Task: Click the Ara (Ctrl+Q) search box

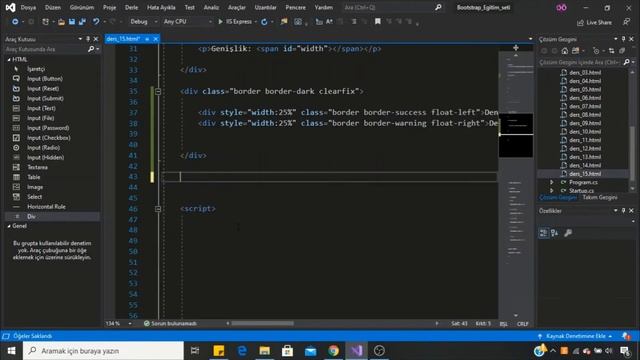Action: point(393,7)
